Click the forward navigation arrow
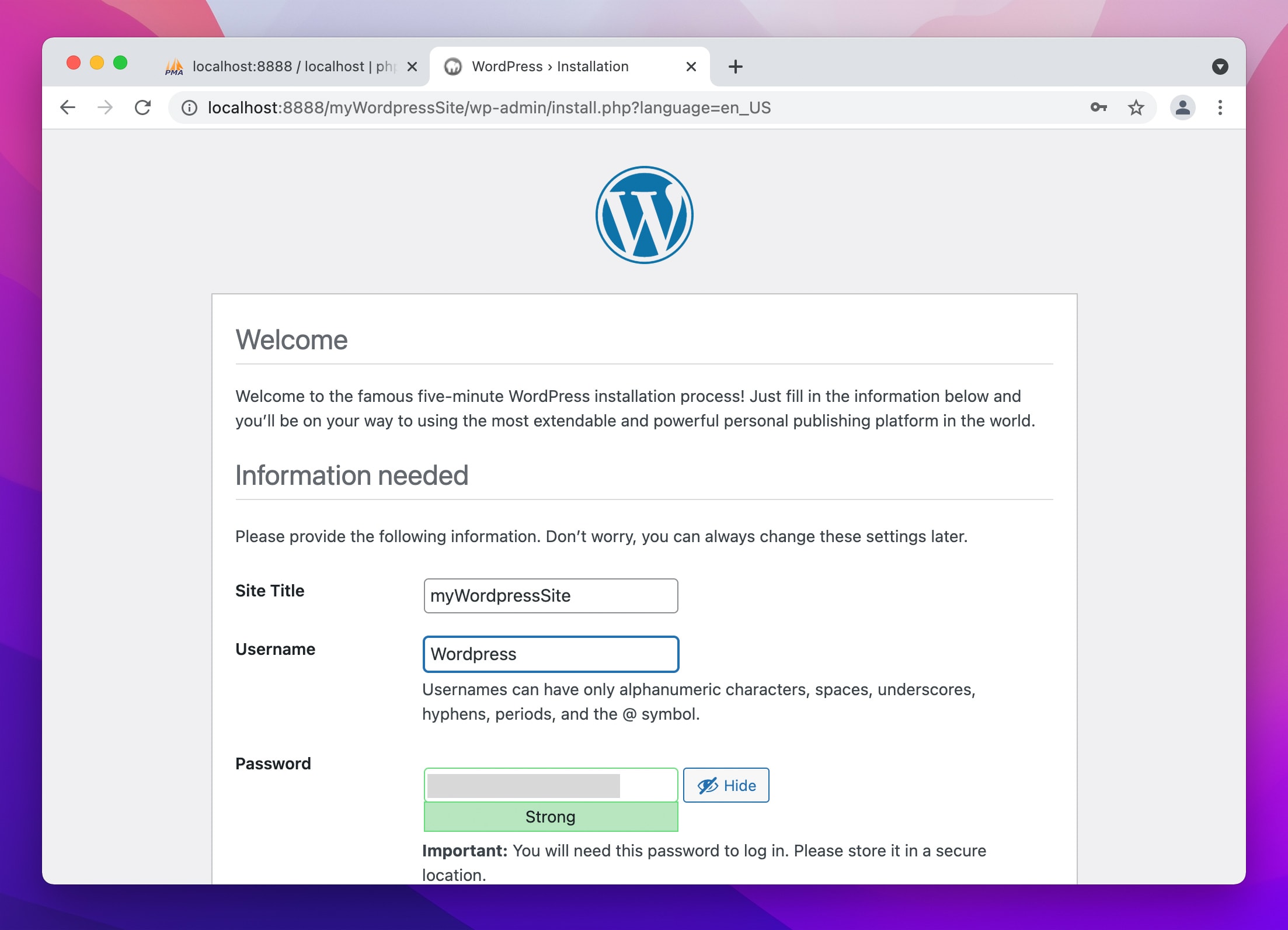 pyautogui.click(x=105, y=107)
